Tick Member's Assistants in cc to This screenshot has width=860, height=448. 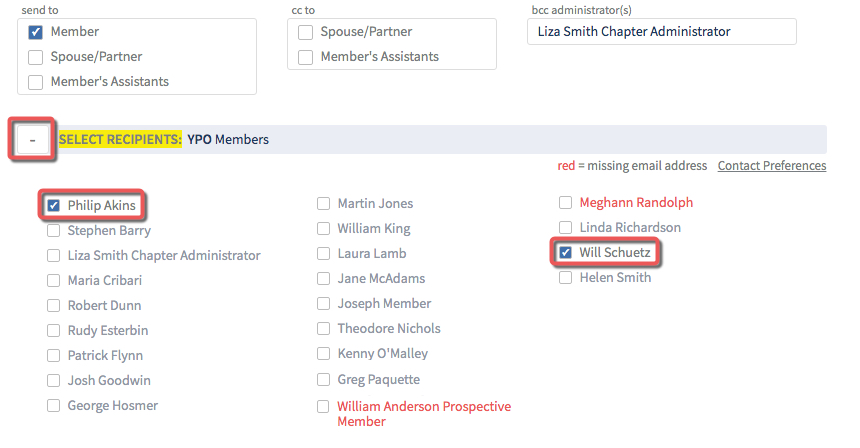[x=305, y=57]
